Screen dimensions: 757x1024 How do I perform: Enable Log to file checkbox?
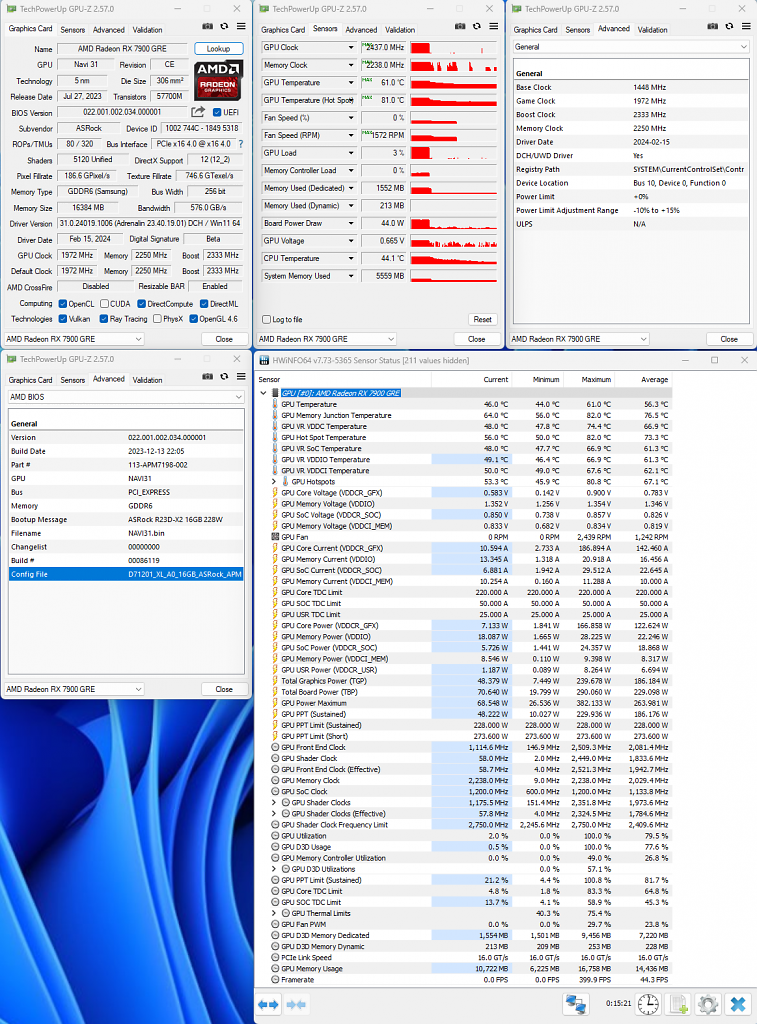266,319
